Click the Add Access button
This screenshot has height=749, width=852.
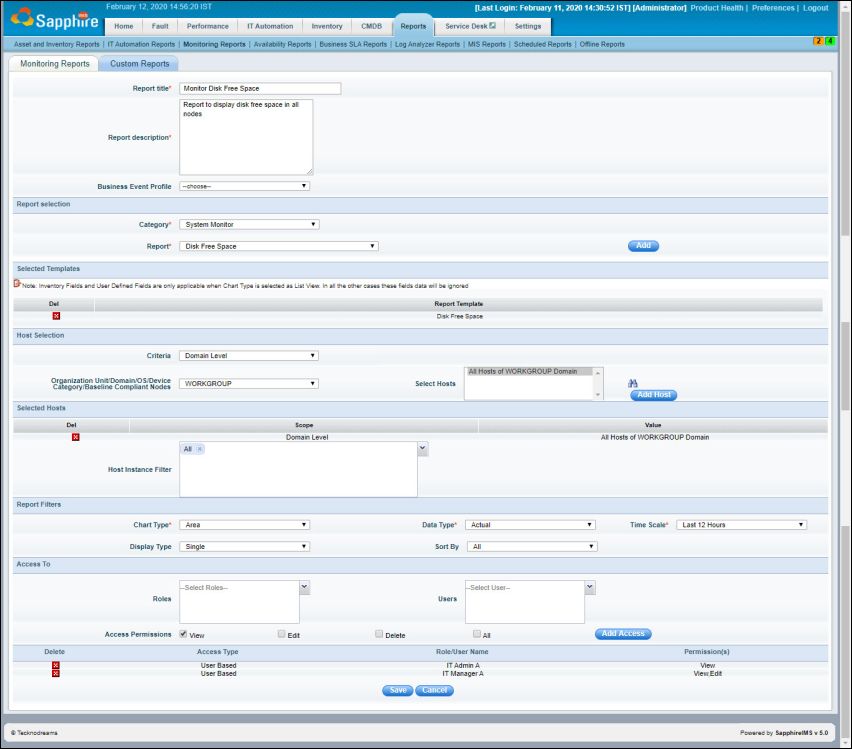(623, 633)
